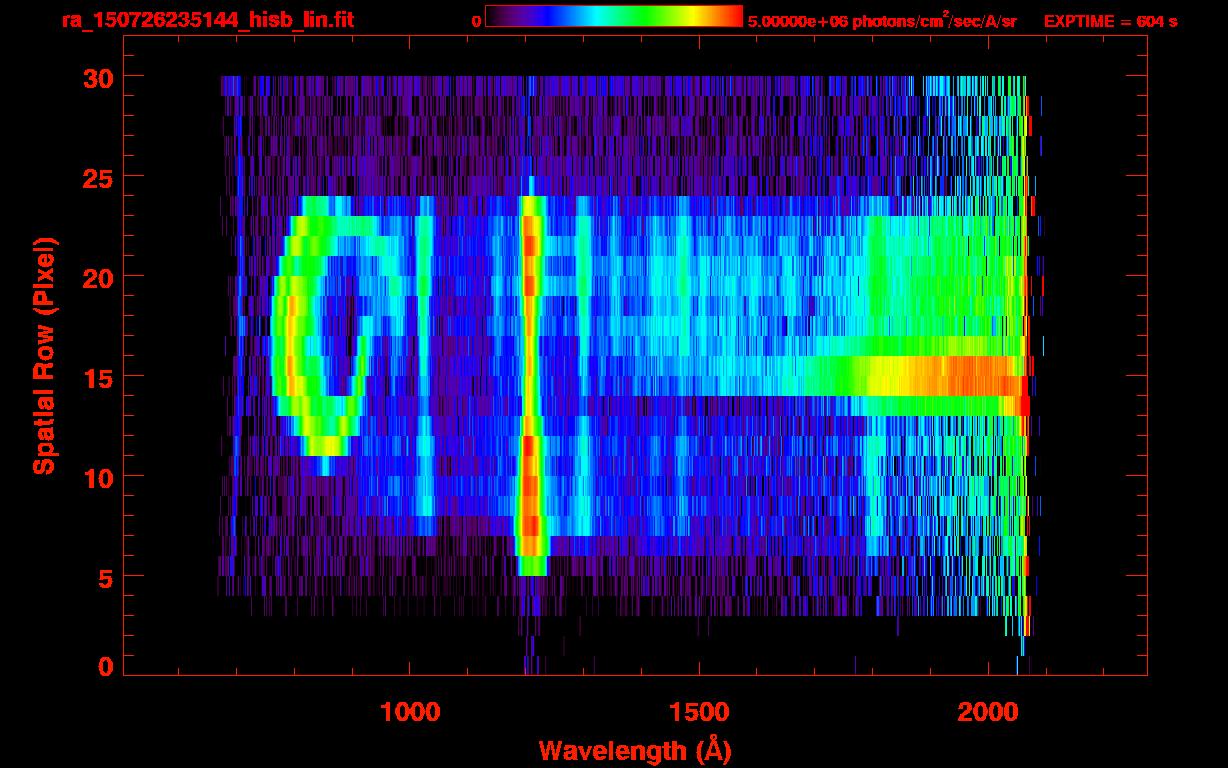Click the y-axis tick label 15

click(x=98, y=377)
